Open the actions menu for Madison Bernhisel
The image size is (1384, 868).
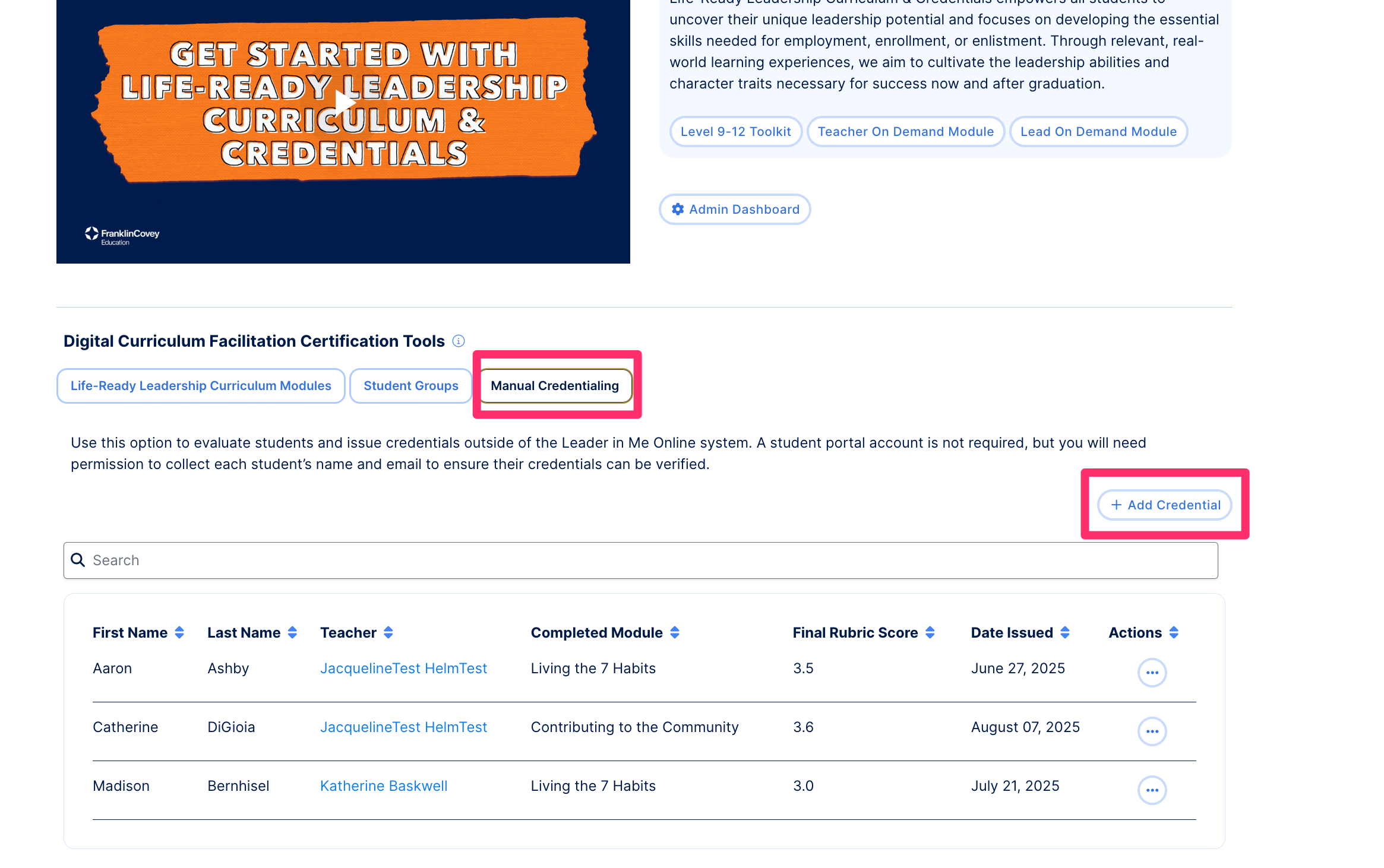(1151, 790)
